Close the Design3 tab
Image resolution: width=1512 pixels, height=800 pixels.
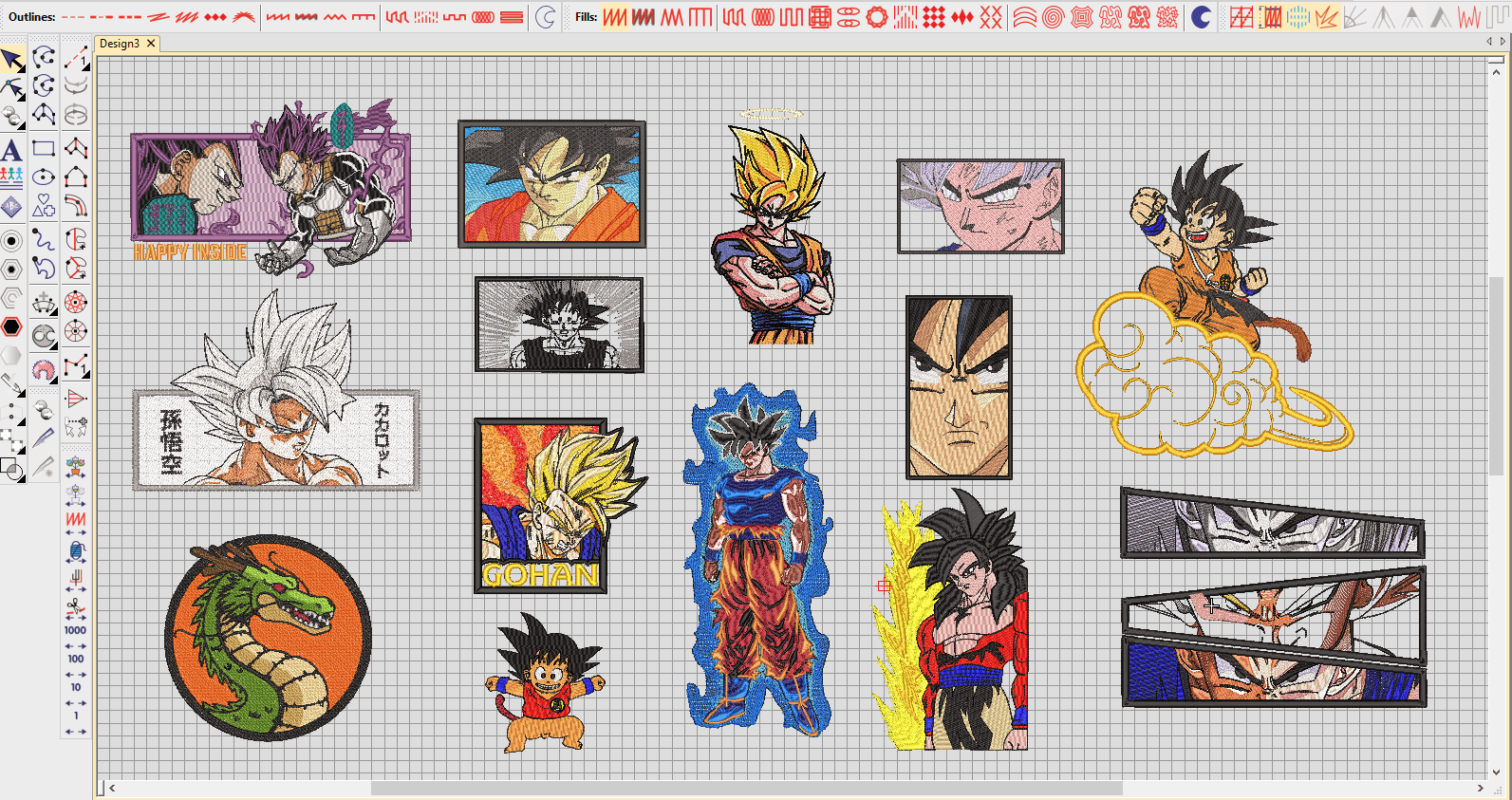pyautogui.click(x=151, y=43)
